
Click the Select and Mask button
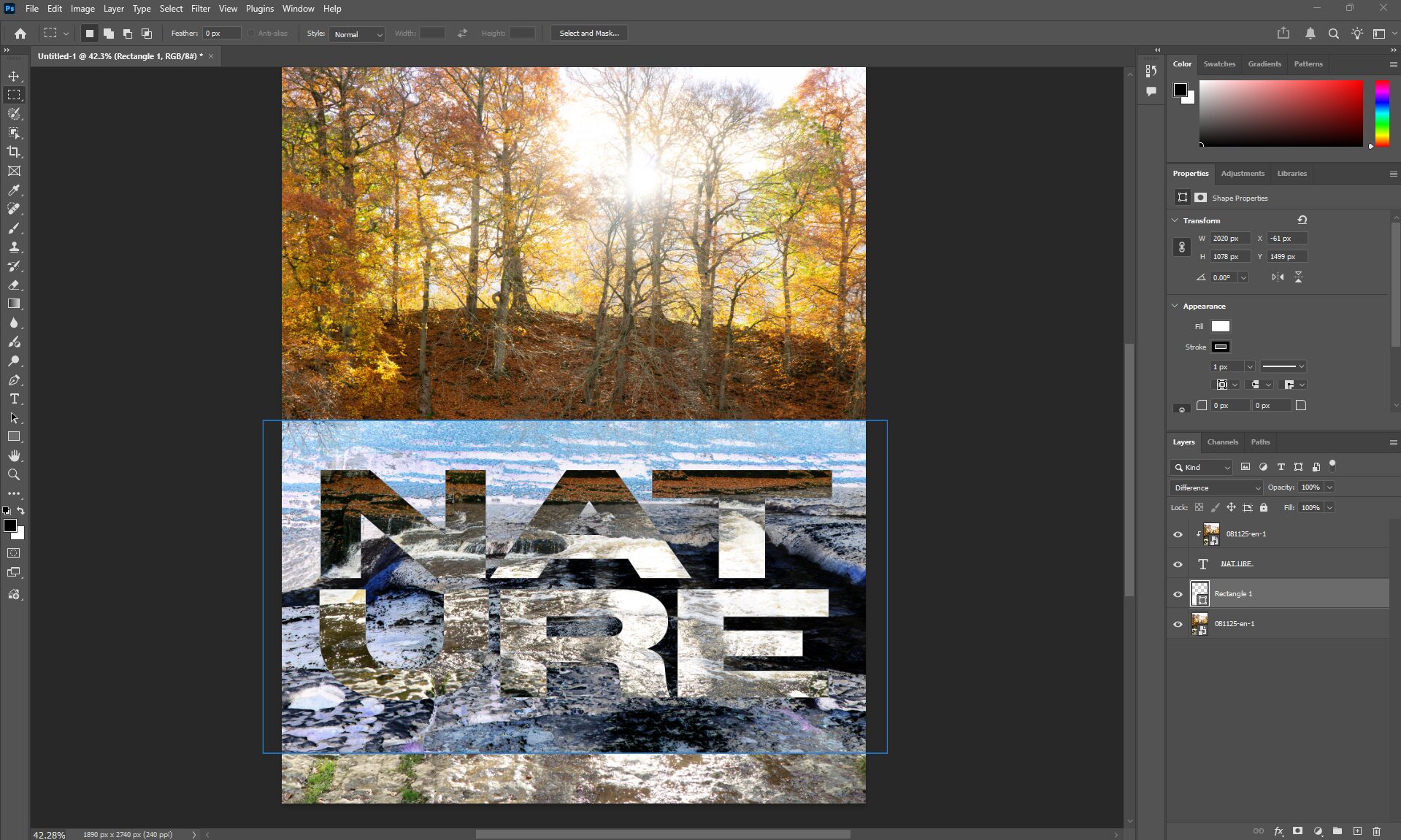pyautogui.click(x=588, y=34)
